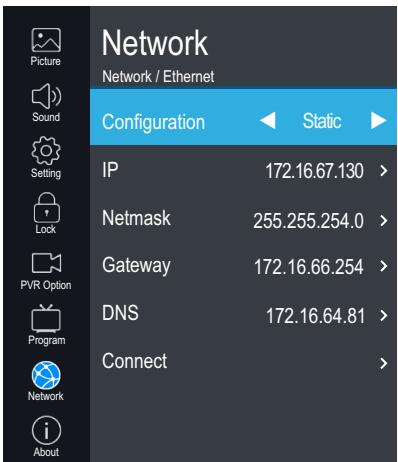Select IP address 172.16.67.130
The image size is (398, 462).
[x=314, y=171]
